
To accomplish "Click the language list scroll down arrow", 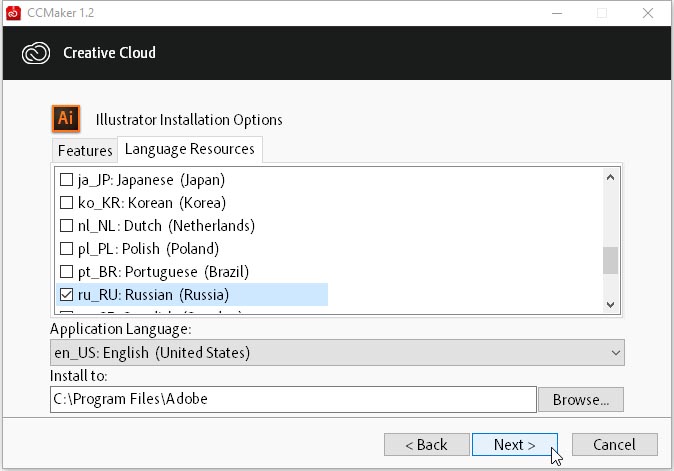I will click(610, 305).
